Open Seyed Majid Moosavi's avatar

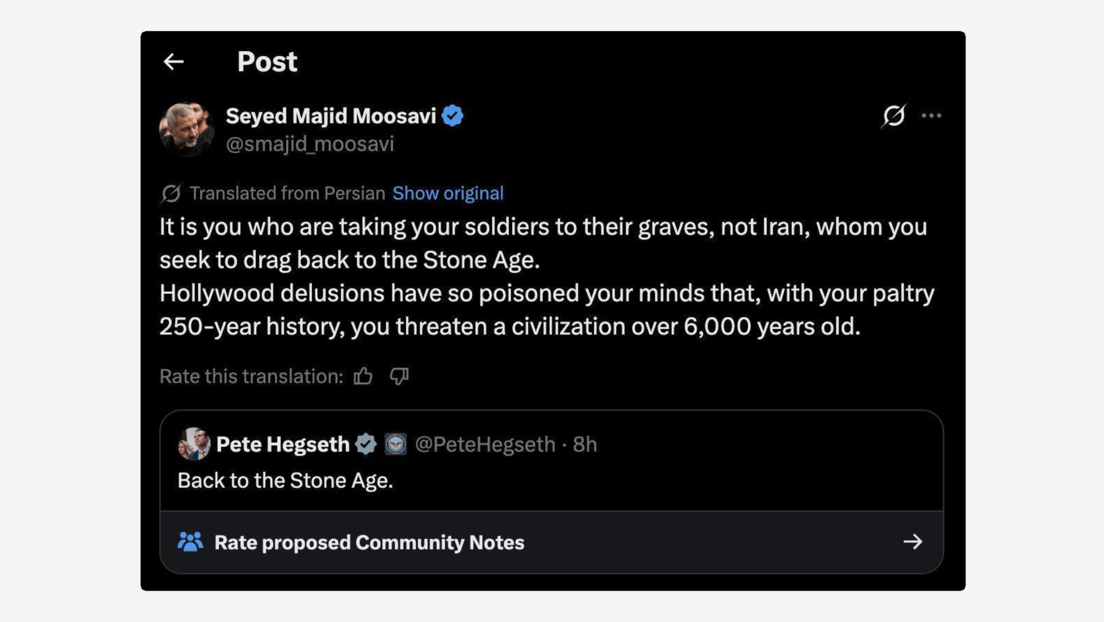pos(187,129)
